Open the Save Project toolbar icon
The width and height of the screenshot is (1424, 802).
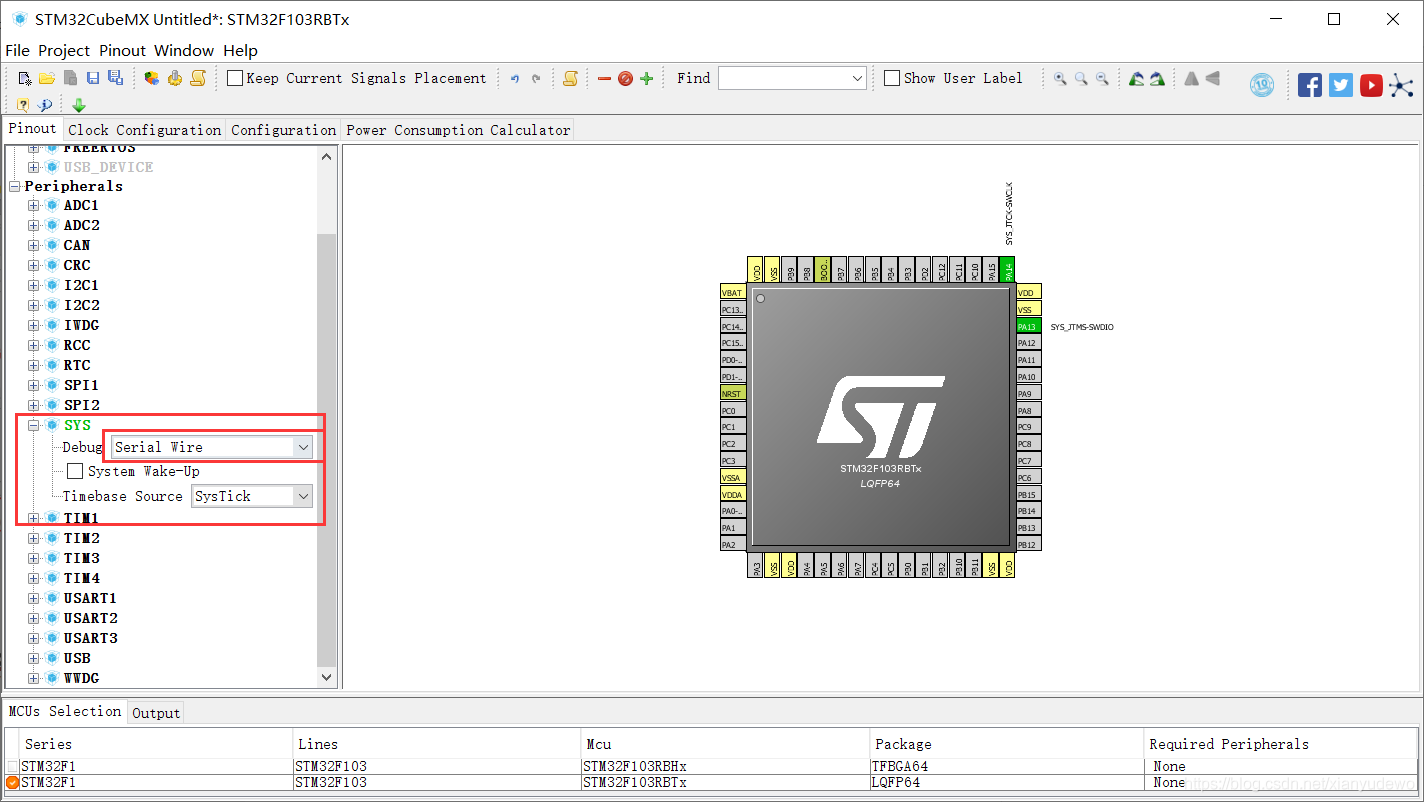pos(92,77)
